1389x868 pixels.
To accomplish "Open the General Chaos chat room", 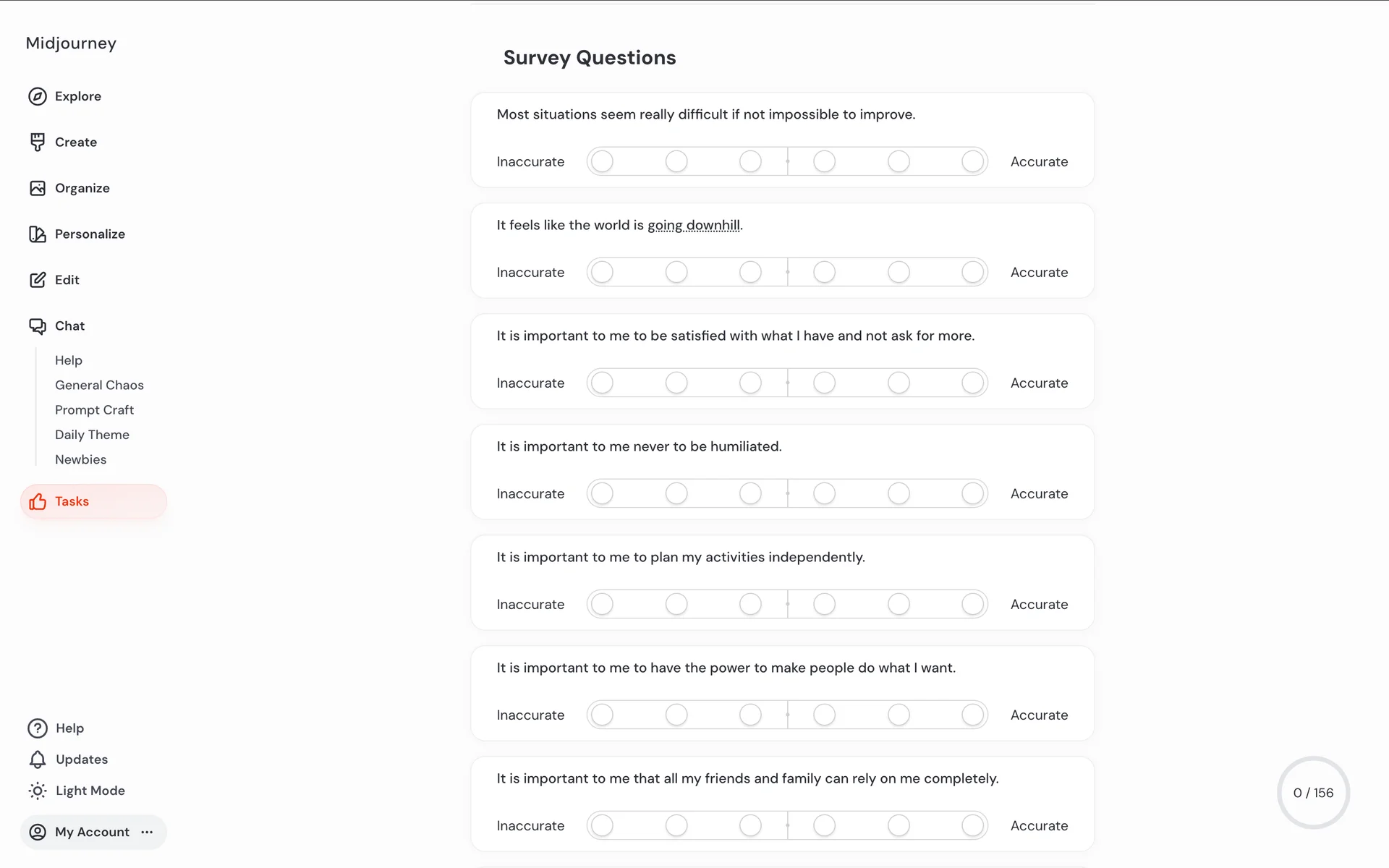I will 99,385.
